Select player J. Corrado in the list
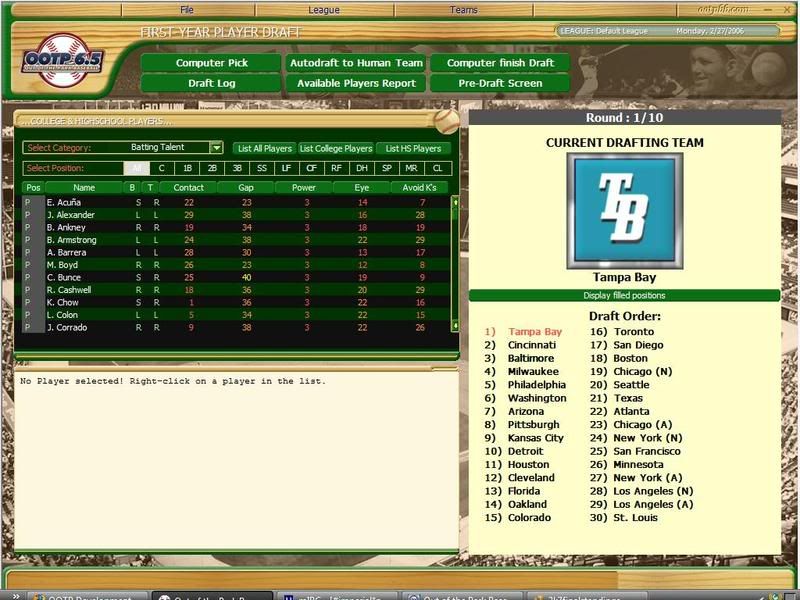The width and height of the screenshot is (800, 600). point(237,328)
